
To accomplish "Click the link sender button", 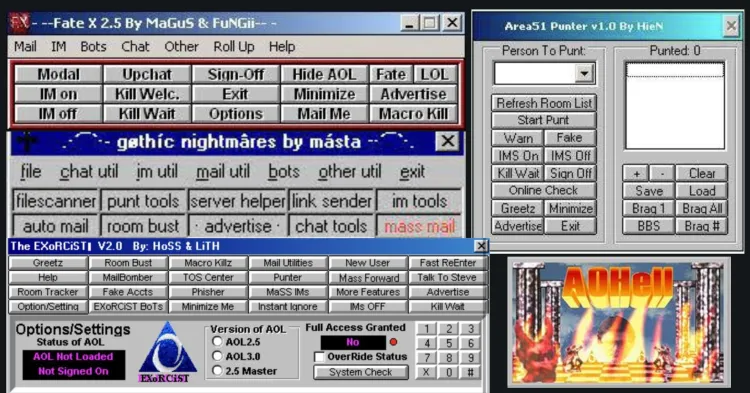I will (x=331, y=201).
